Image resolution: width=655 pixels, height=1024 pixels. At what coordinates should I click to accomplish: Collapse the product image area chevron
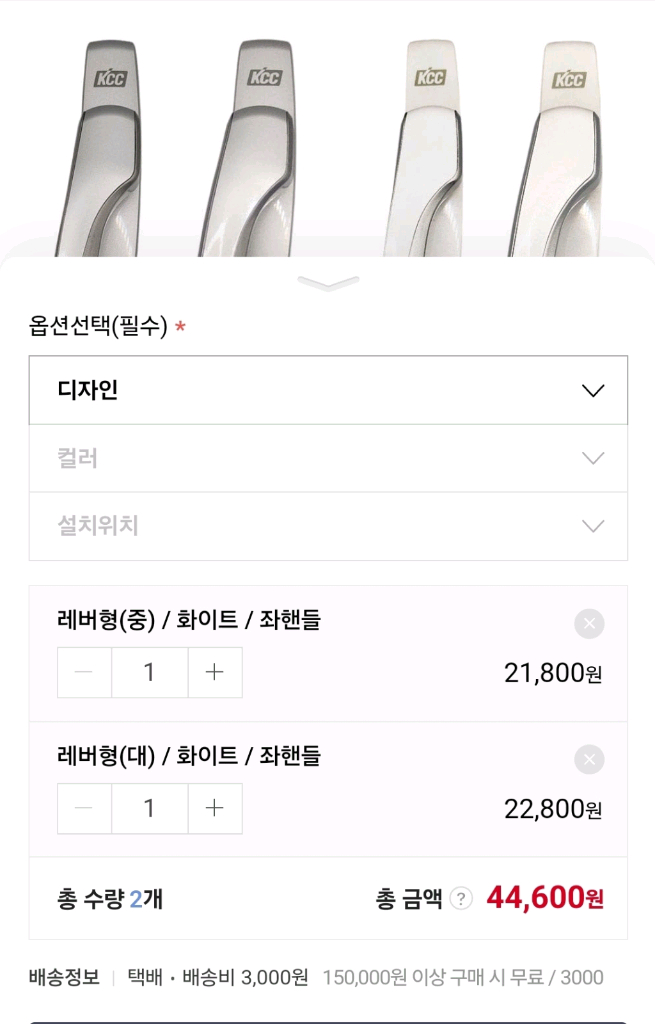pyautogui.click(x=327, y=283)
